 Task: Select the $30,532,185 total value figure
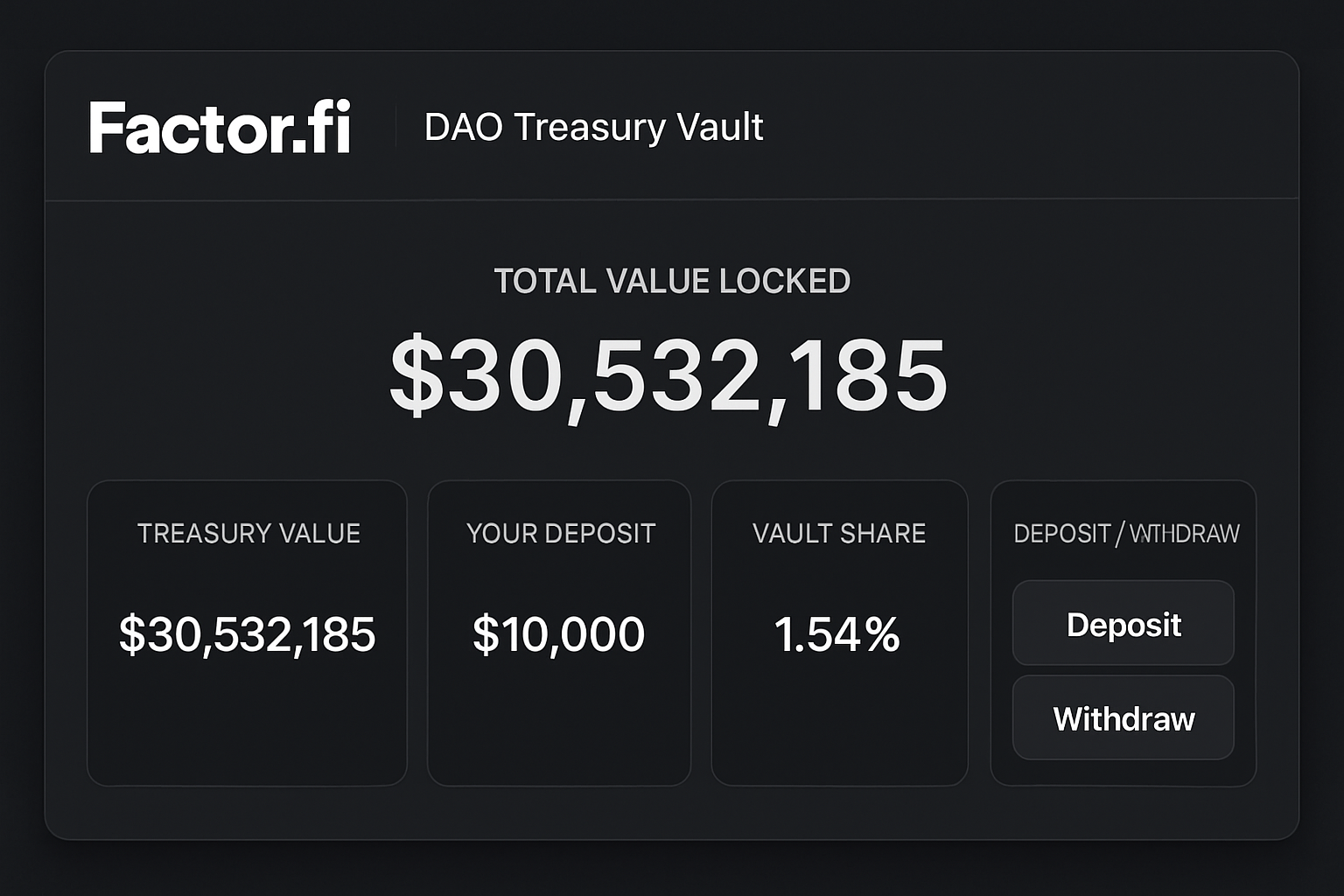coord(670,376)
